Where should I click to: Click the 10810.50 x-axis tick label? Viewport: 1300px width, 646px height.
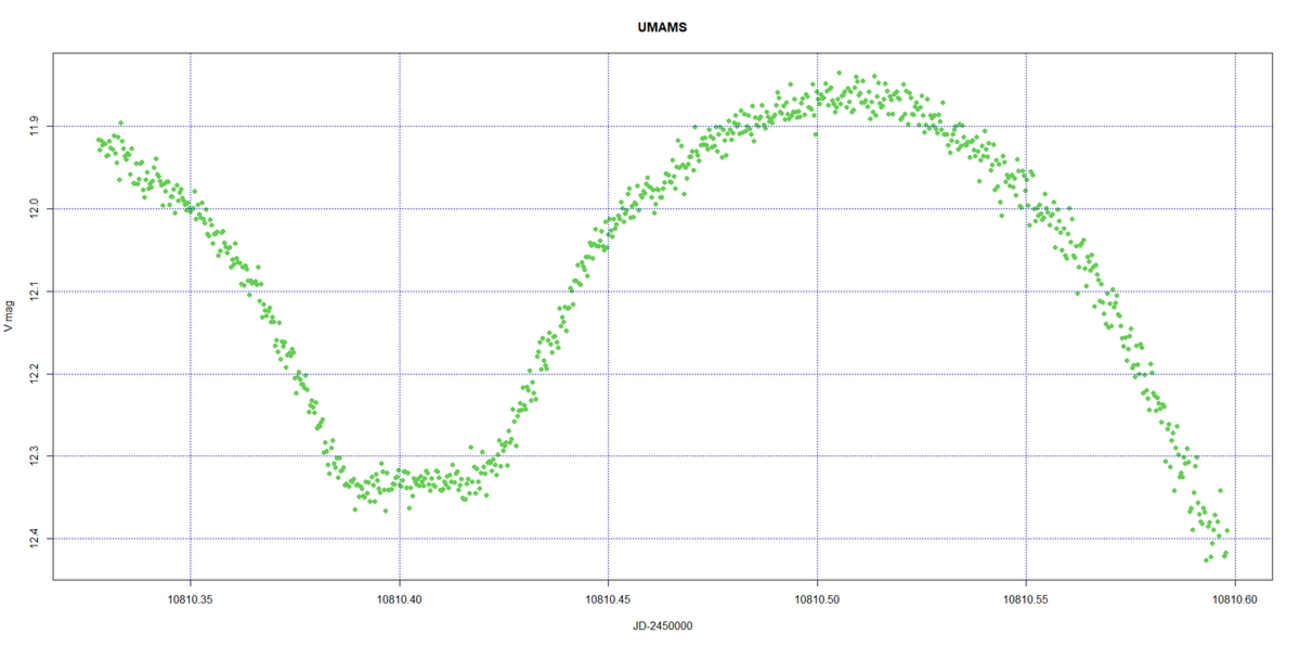[x=817, y=600]
